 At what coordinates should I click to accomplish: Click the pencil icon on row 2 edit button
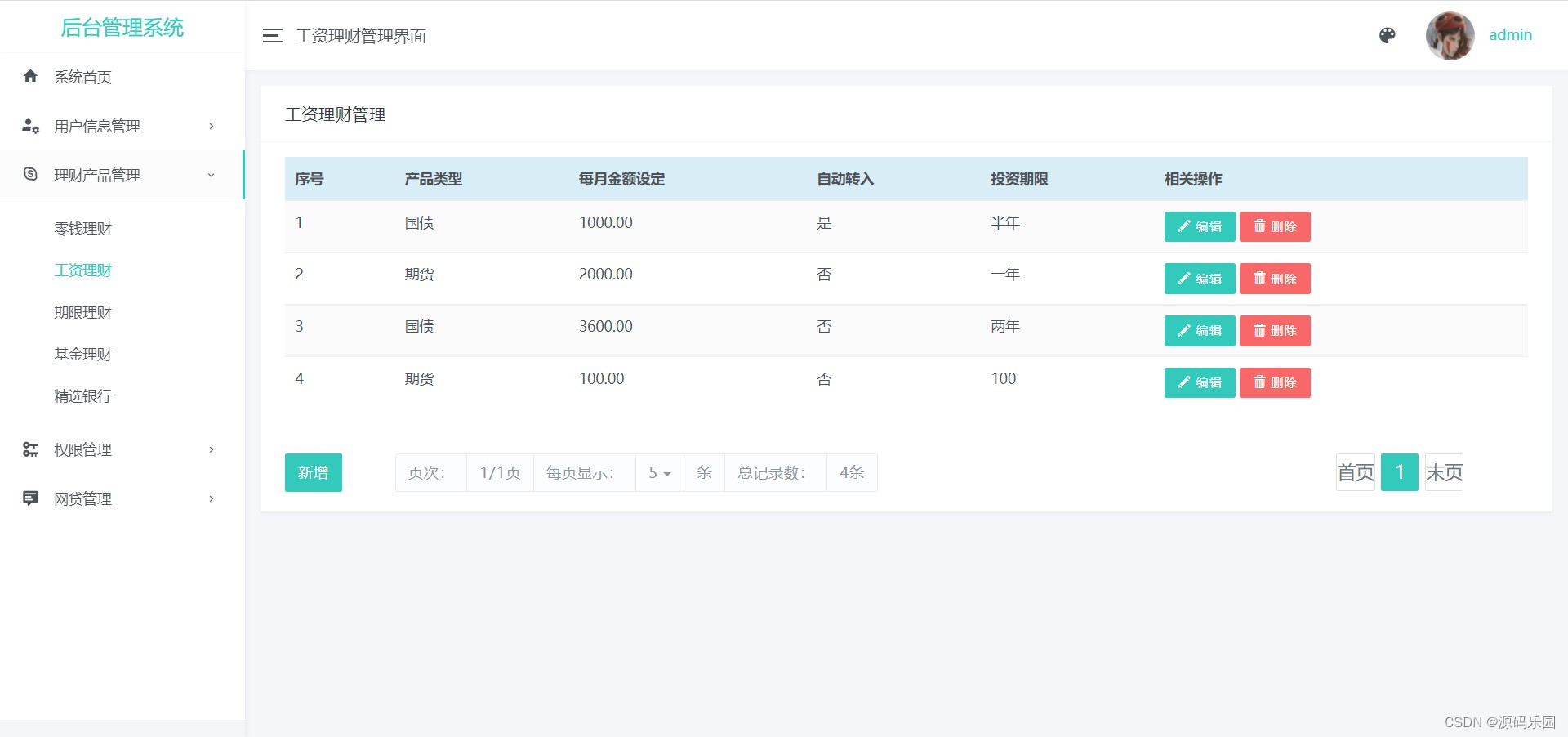coord(1183,279)
